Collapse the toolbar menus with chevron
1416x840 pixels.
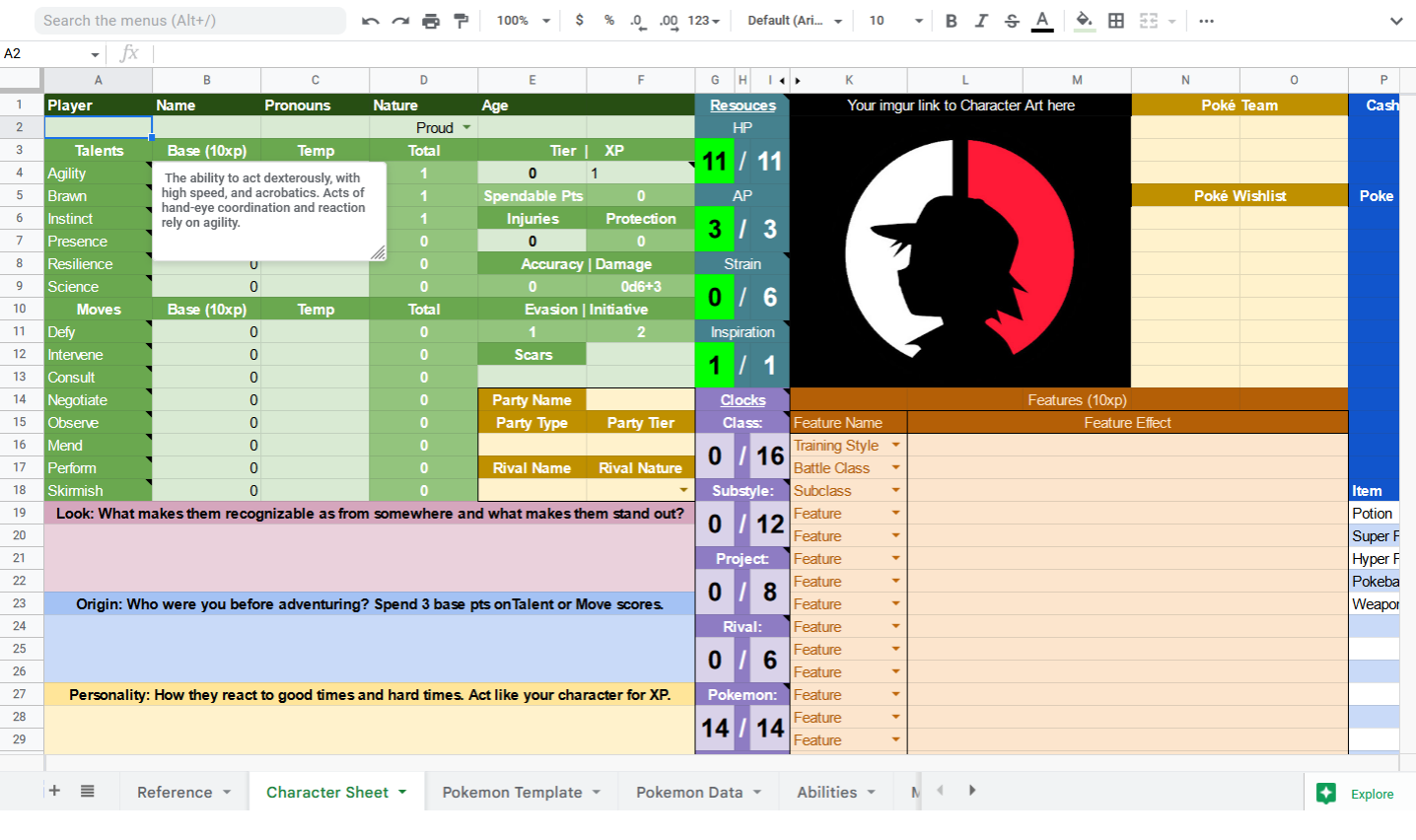point(1395,21)
